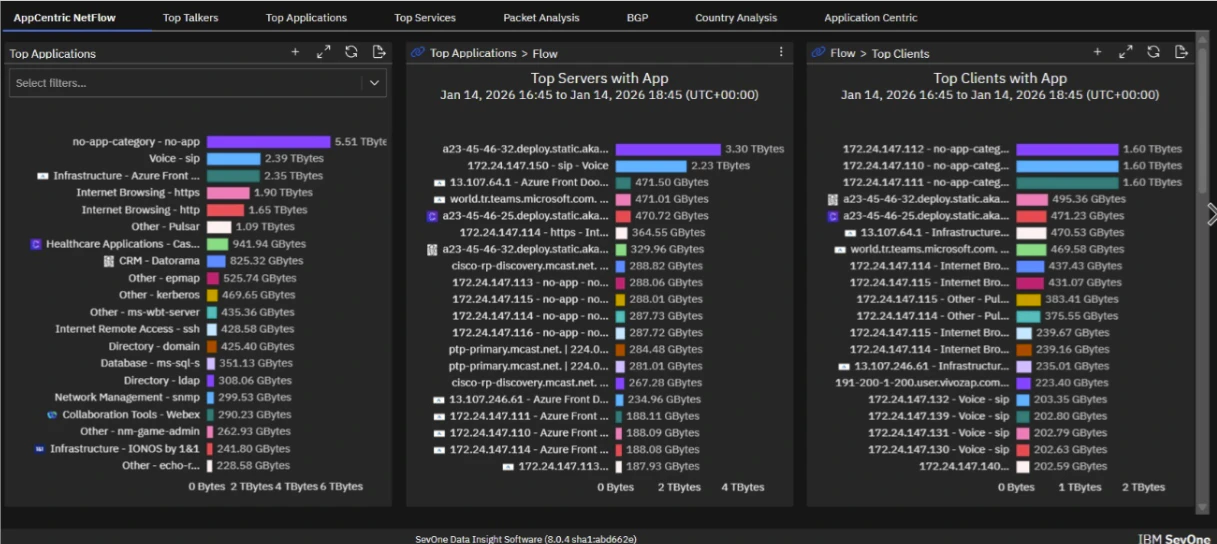Click the Healthcare Applications app icon
The height and width of the screenshot is (544, 1217).
click(x=36, y=244)
